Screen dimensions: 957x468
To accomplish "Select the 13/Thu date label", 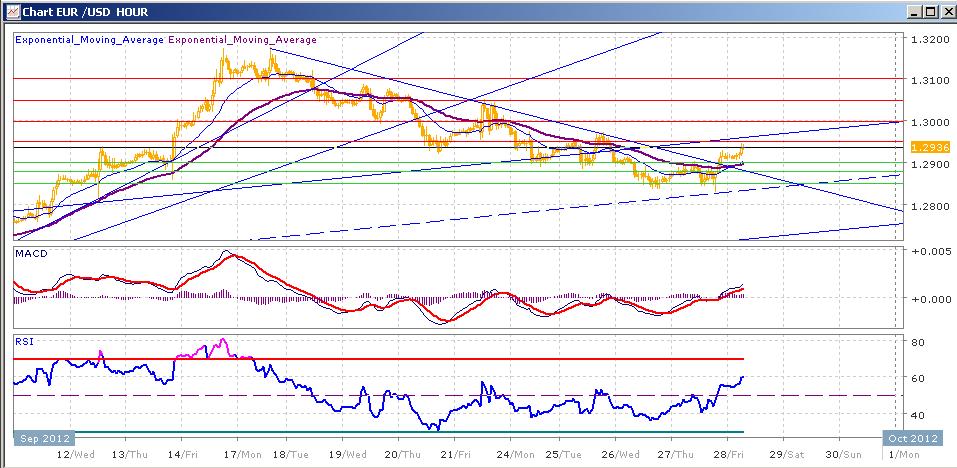I will pos(131,455).
